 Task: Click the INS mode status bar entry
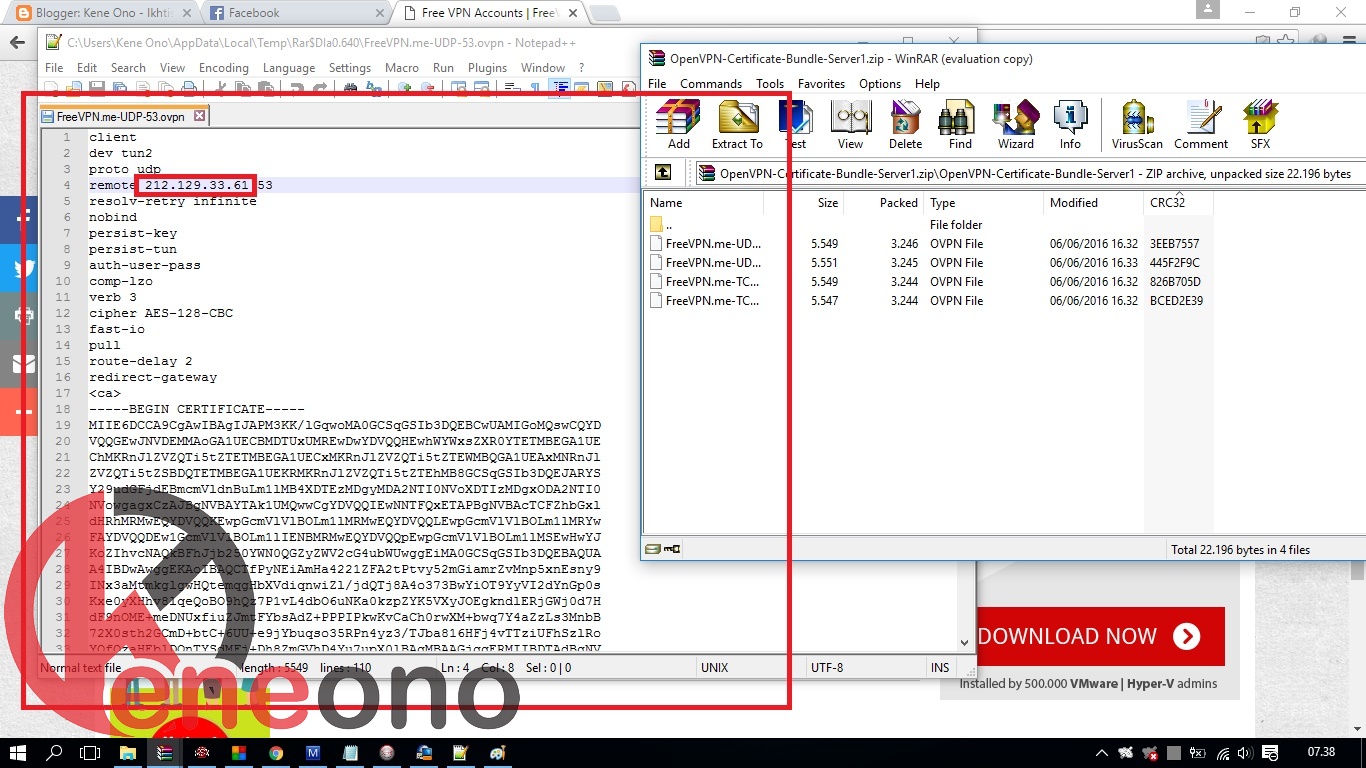[939, 667]
